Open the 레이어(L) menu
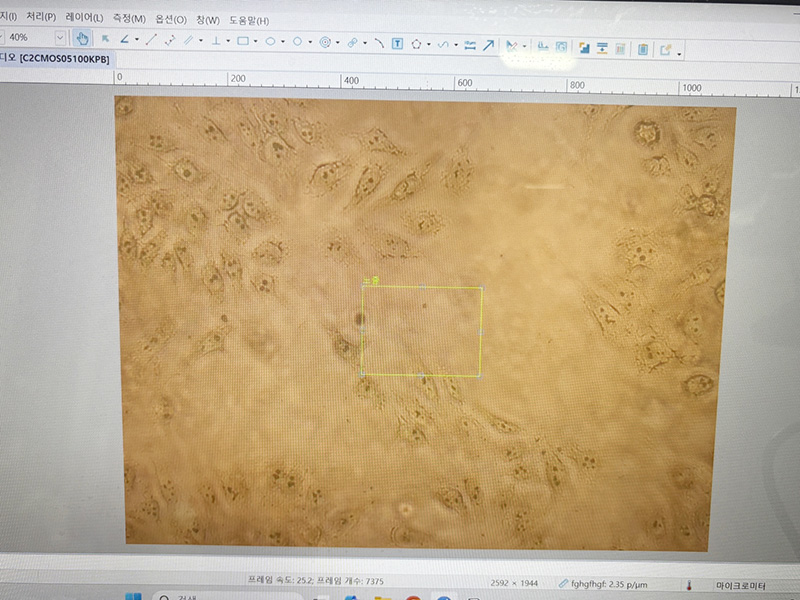 tap(84, 19)
